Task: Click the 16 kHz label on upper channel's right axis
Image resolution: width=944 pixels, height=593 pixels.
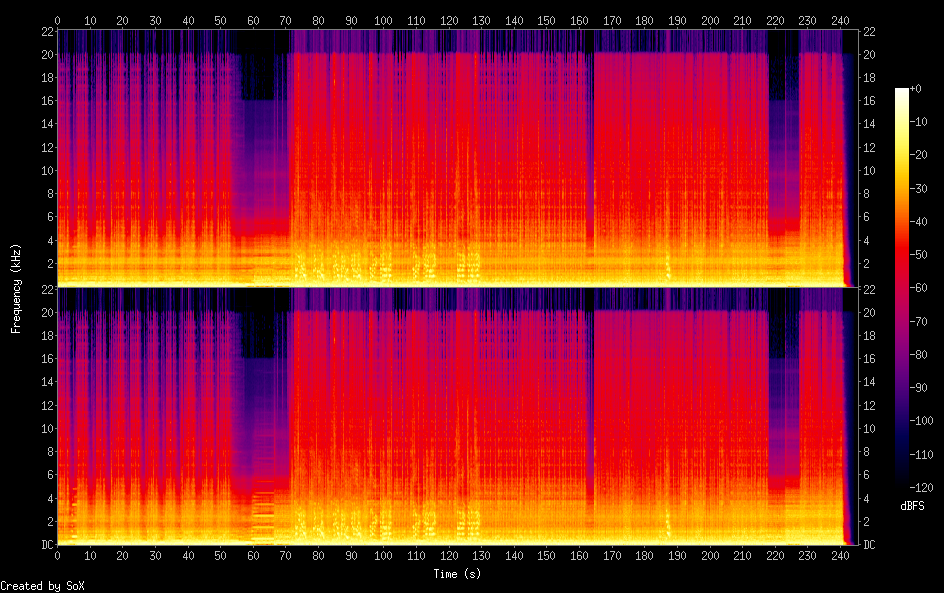Action: [x=870, y=101]
